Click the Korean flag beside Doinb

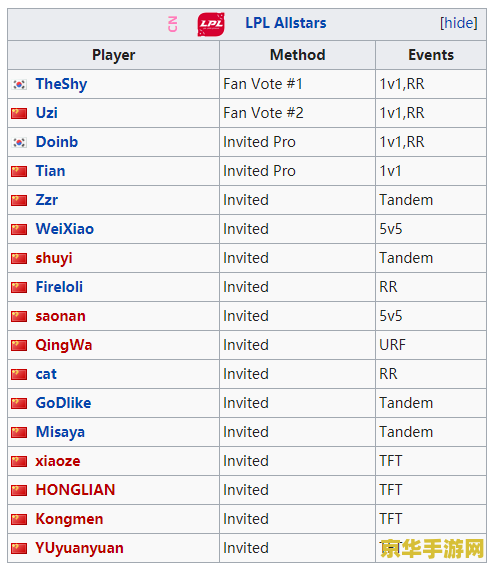coord(19,142)
